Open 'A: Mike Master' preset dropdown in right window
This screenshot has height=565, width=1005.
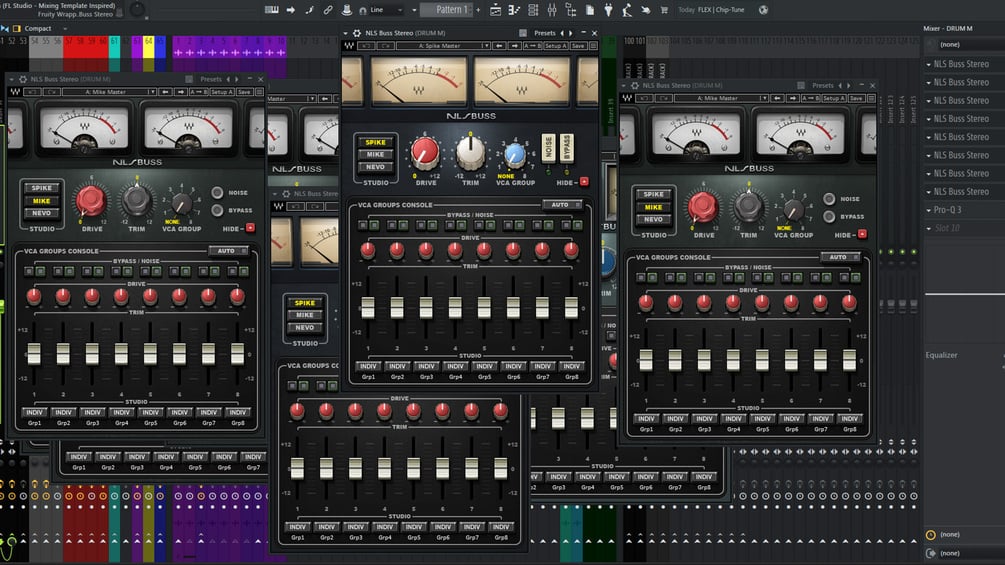(x=721, y=98)
